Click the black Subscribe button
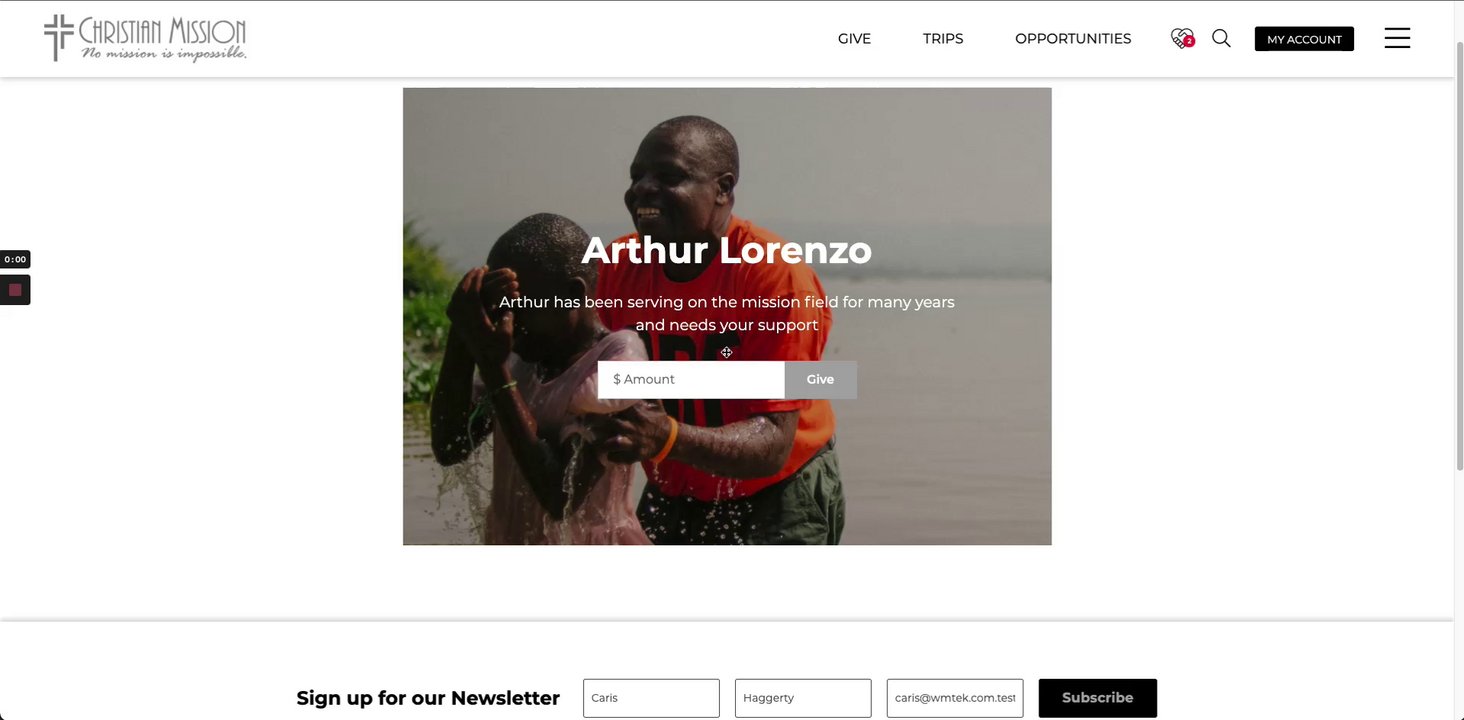This screenshot has width=1464, height=720. point(1097,698)
